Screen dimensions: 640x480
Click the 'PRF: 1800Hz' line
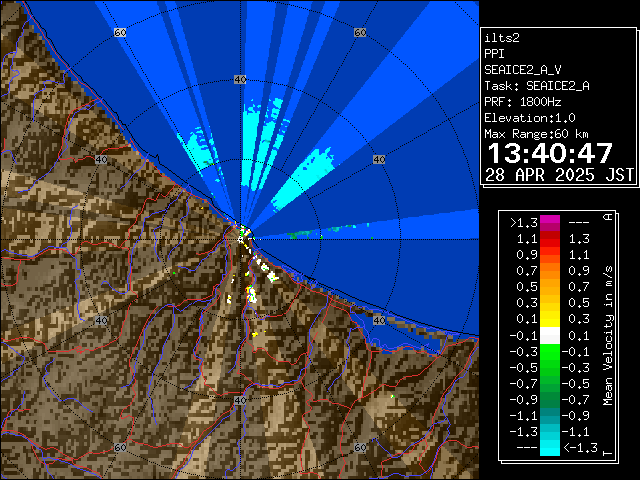click(522, 102)
